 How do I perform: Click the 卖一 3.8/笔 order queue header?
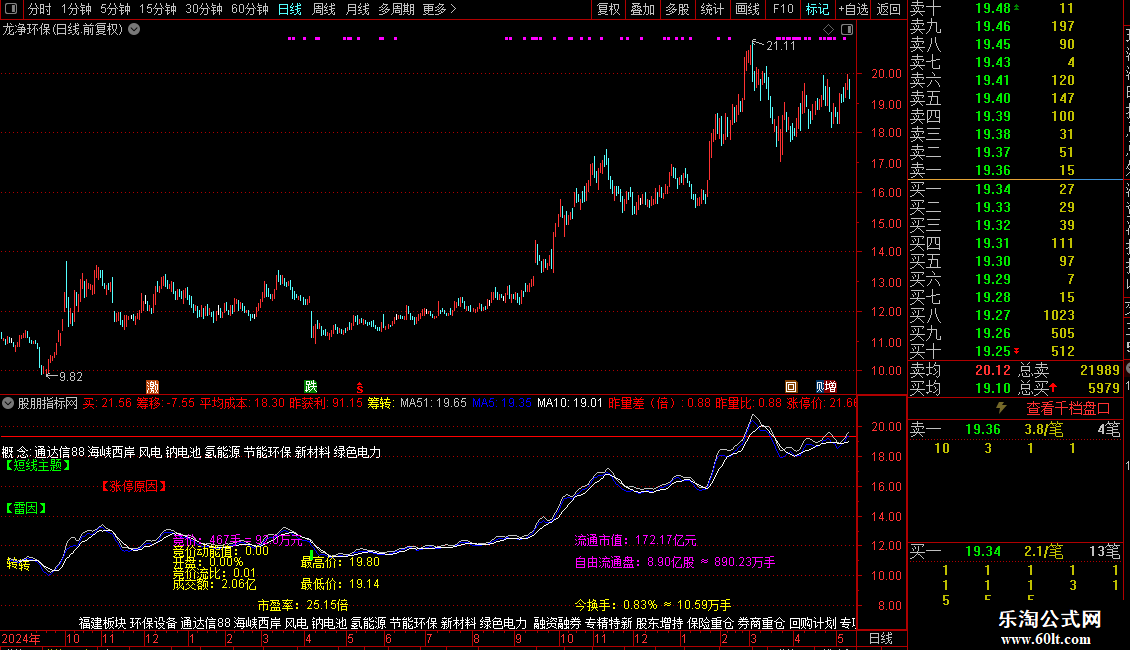click(x=1015, y=429)
